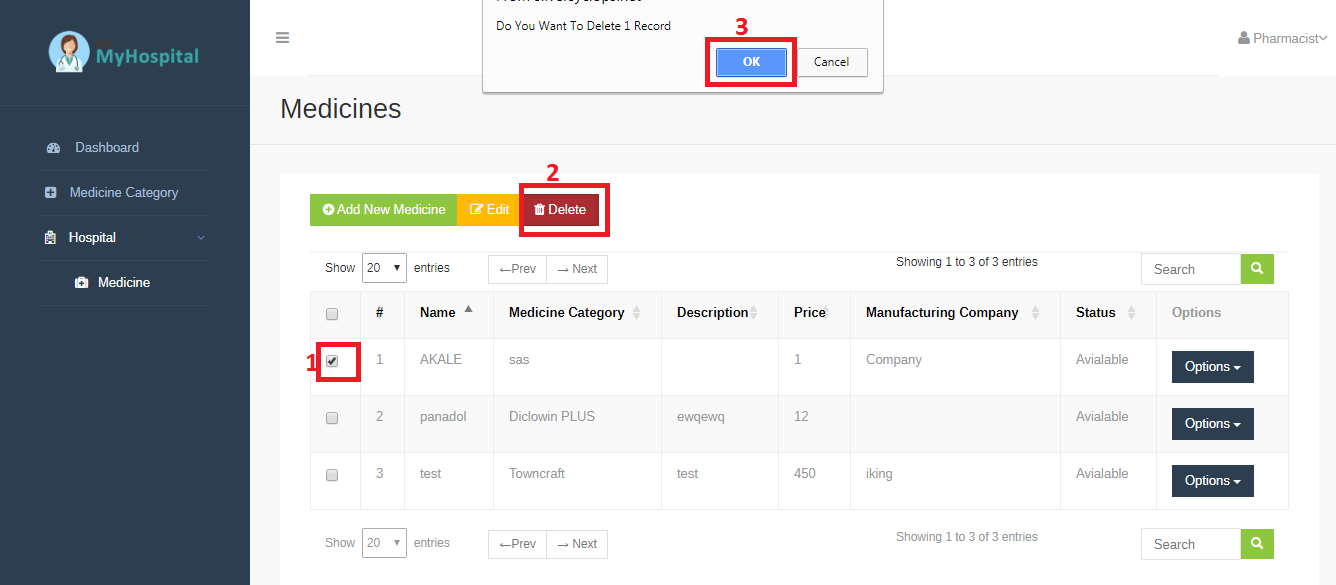The height and width of the screenshot is (585, 1336).
Task: Click the Diclowin PLUS category cell
Action: point(578,424)
